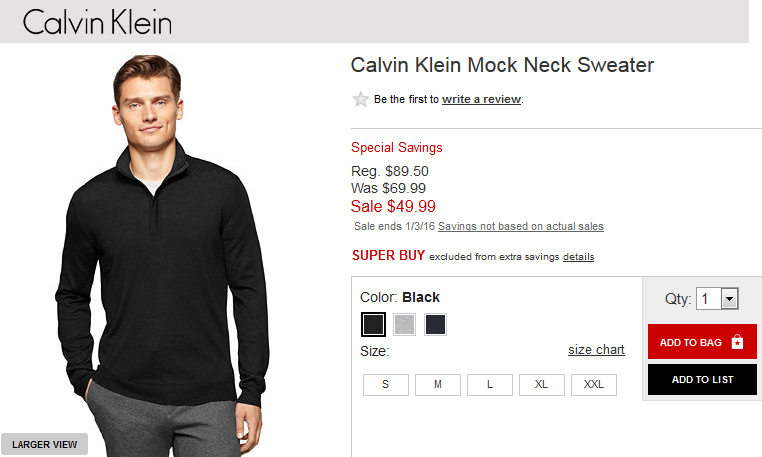
Task: Open the Qty dropdown arrow
Action: 729,299
